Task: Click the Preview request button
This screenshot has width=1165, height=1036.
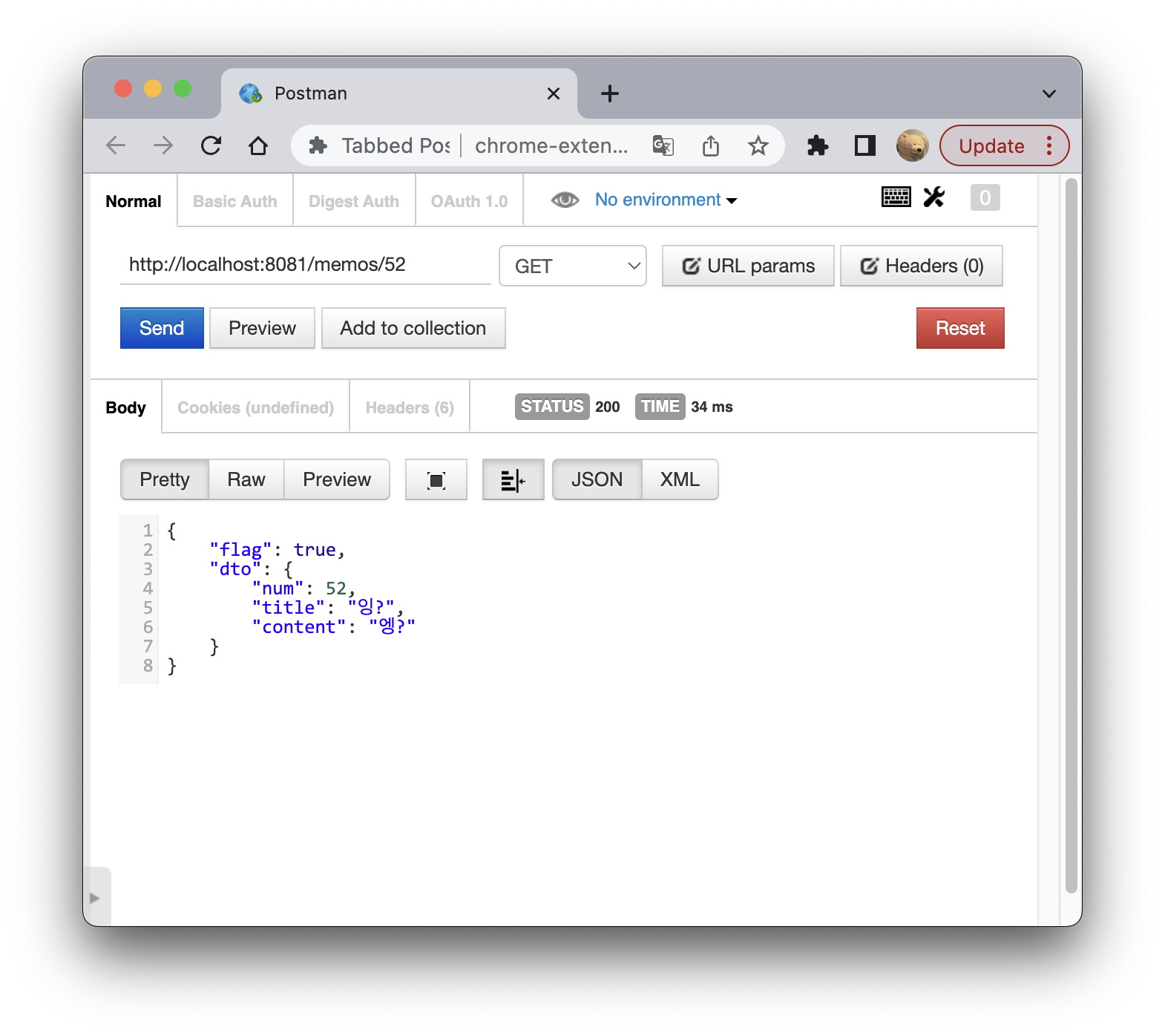Action: point(263,328)
